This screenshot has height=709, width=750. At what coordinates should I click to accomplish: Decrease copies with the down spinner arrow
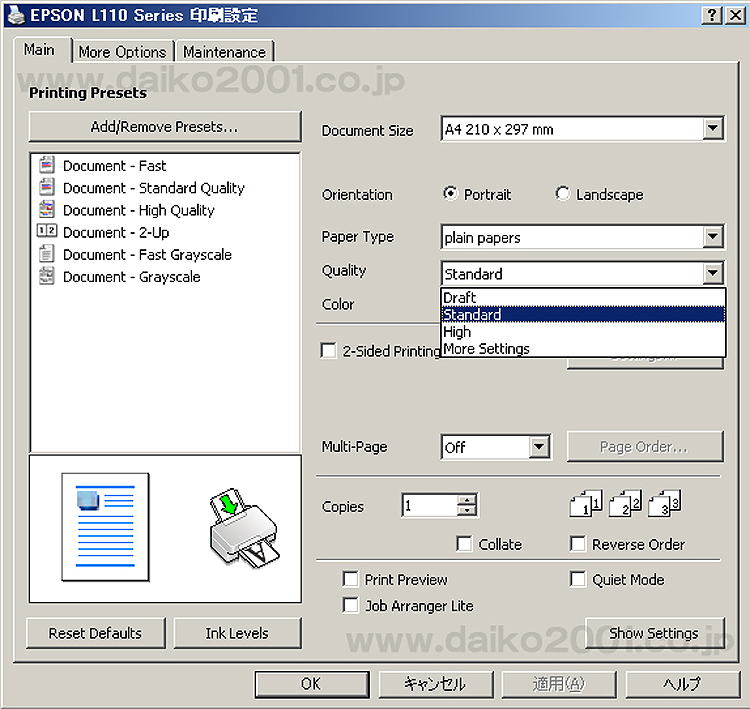tap(466, 511)
